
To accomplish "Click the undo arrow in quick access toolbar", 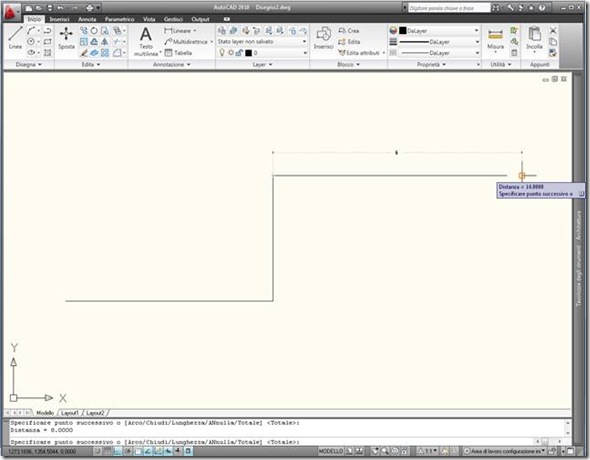I will (60, 8).
